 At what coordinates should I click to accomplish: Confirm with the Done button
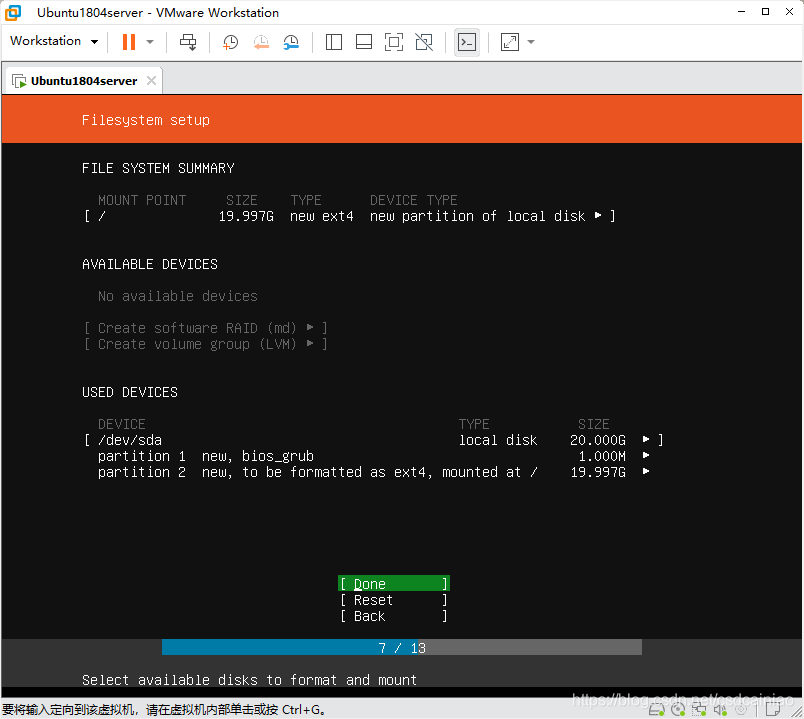tap(394, 584)
